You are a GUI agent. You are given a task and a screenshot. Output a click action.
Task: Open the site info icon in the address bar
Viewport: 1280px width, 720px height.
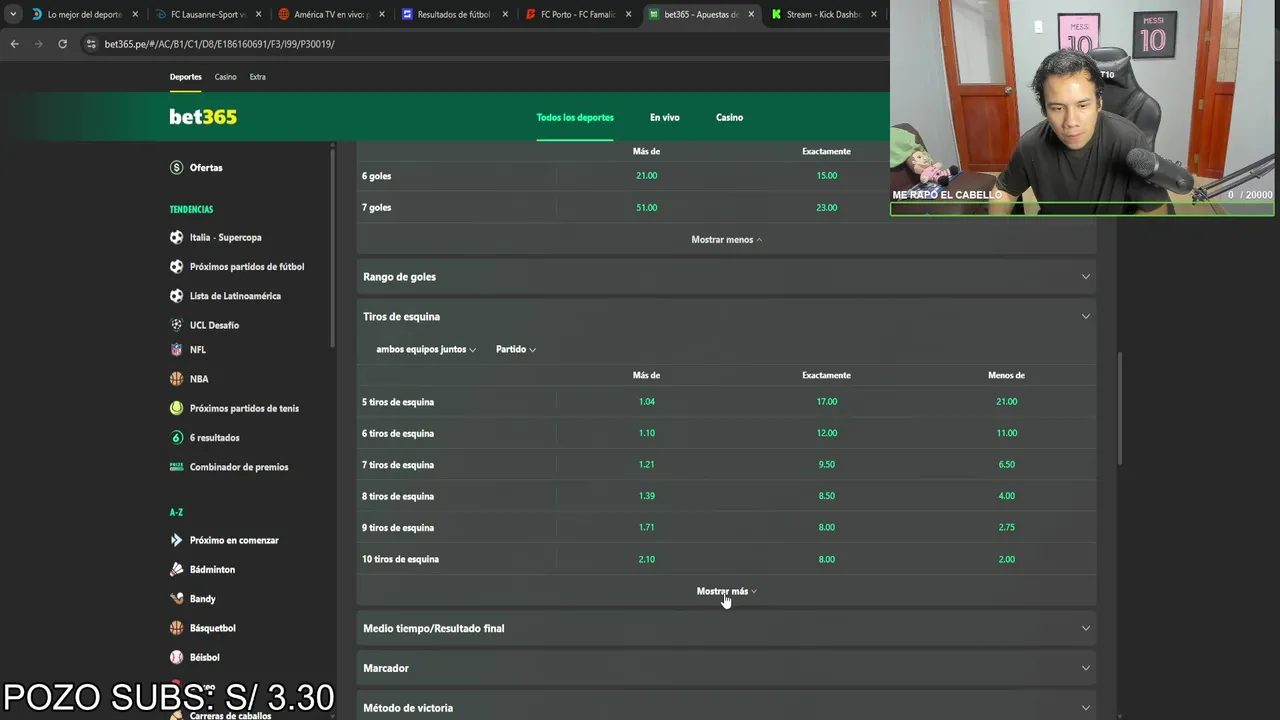pyautogui.click(x=92, y=44)
